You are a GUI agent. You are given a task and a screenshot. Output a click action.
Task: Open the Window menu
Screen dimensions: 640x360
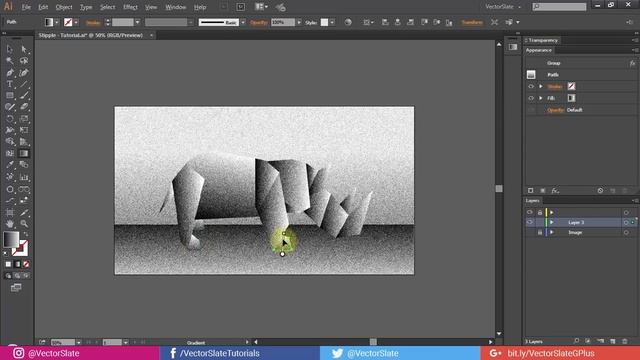[176, 7]
